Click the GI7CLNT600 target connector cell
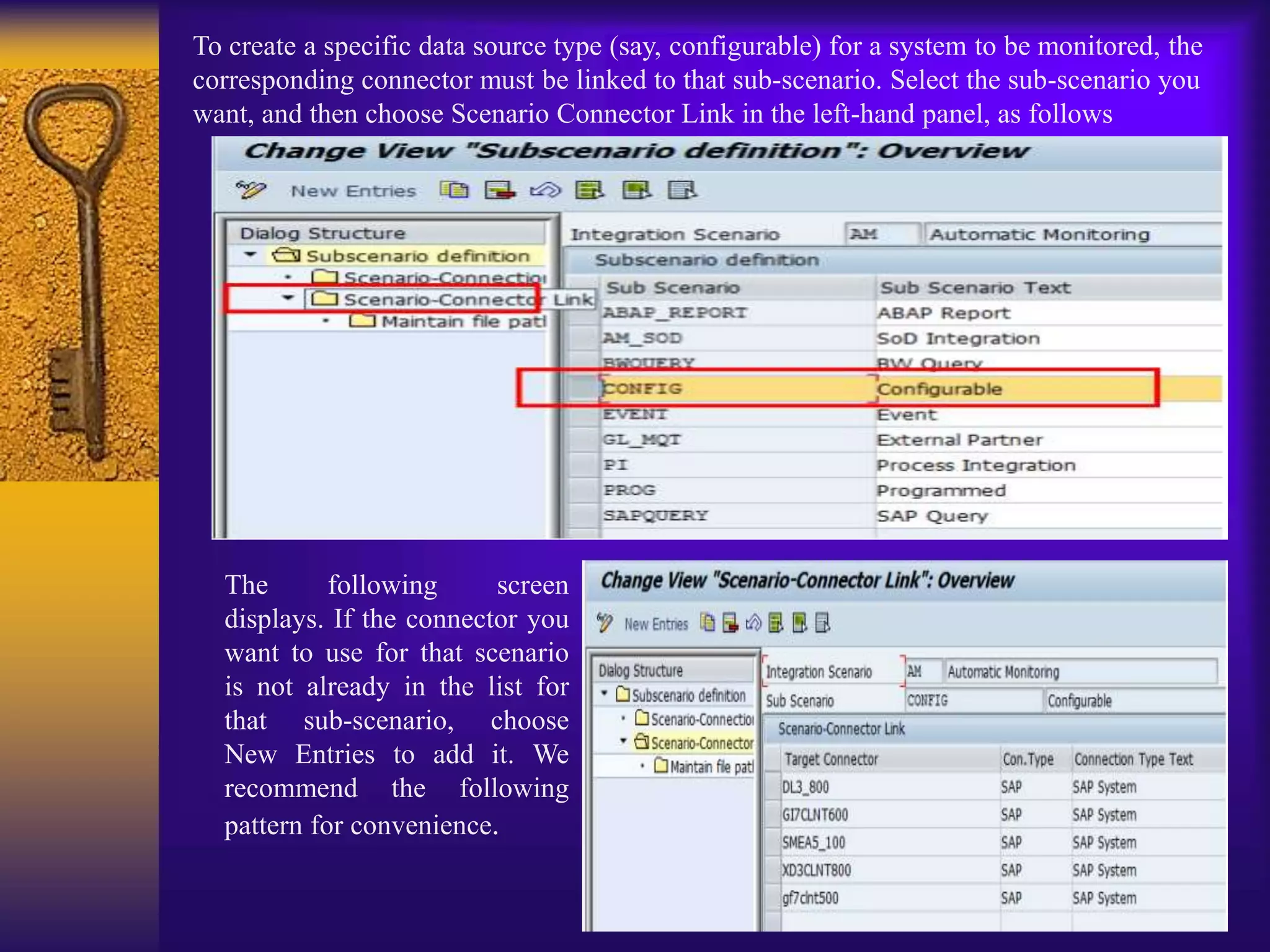 point(815,815)
